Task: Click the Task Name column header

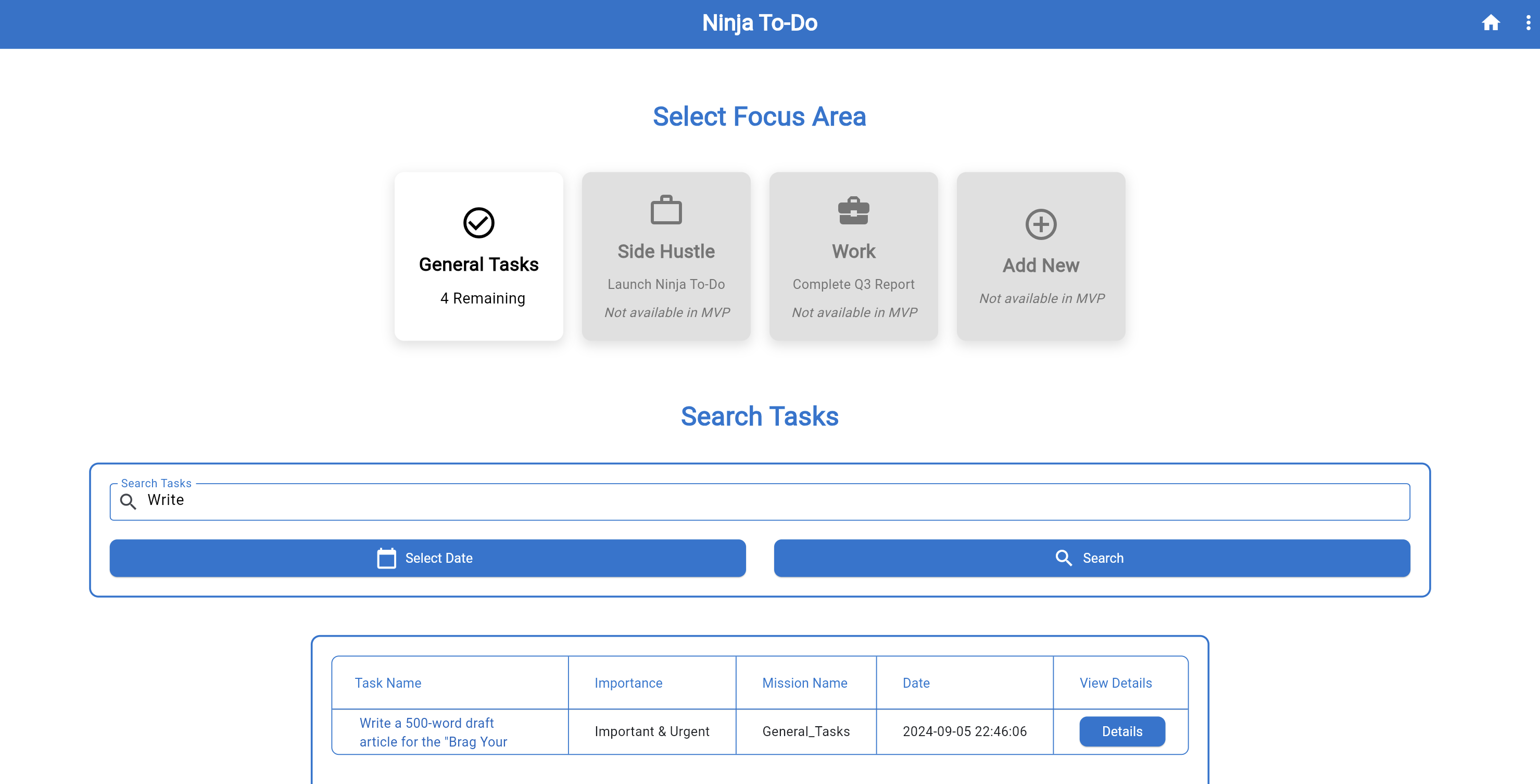Action: click(x=388, y=683)
